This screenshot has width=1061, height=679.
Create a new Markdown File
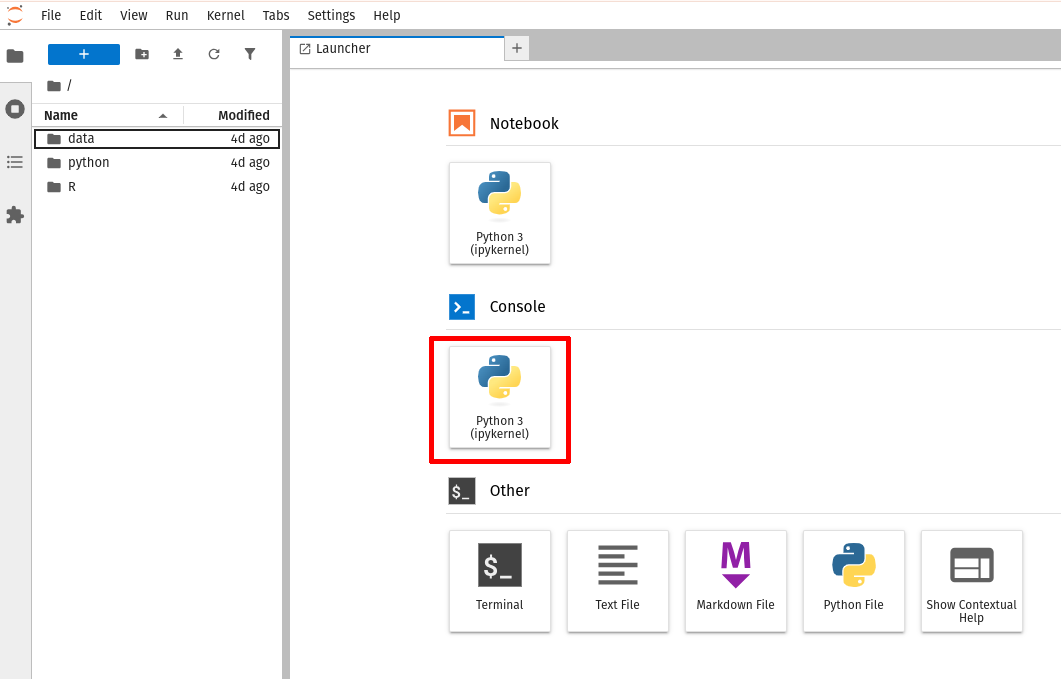click(x=735, y=580)
